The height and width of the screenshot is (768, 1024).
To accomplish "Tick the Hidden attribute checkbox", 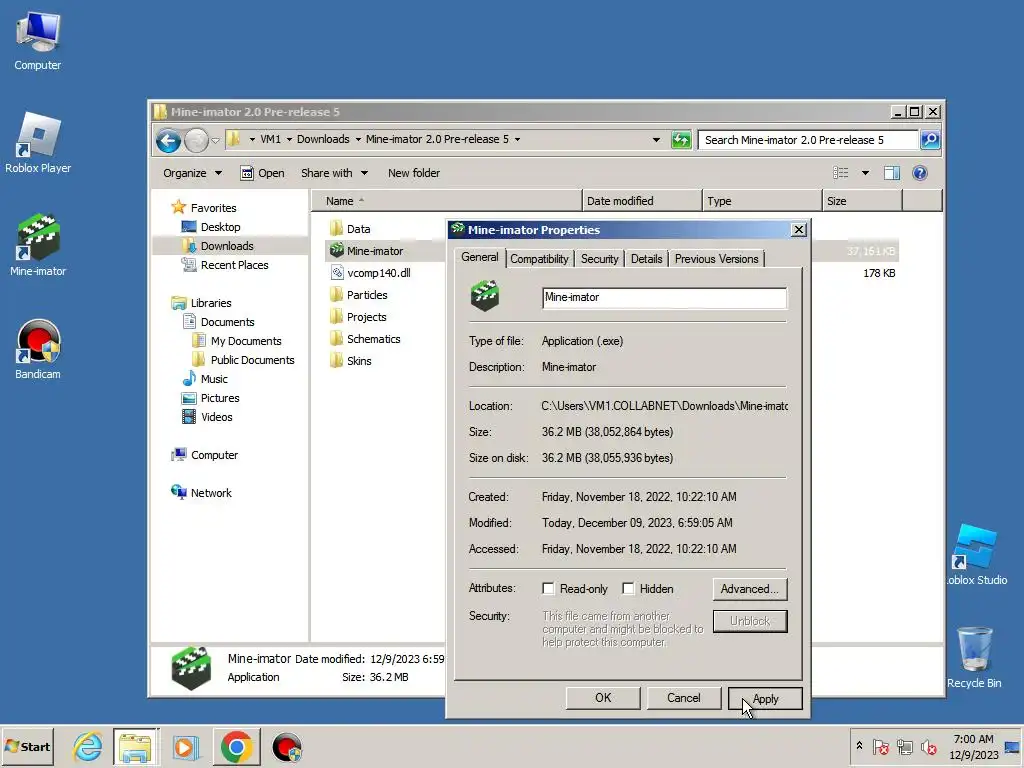I will (x=628, y=588).
